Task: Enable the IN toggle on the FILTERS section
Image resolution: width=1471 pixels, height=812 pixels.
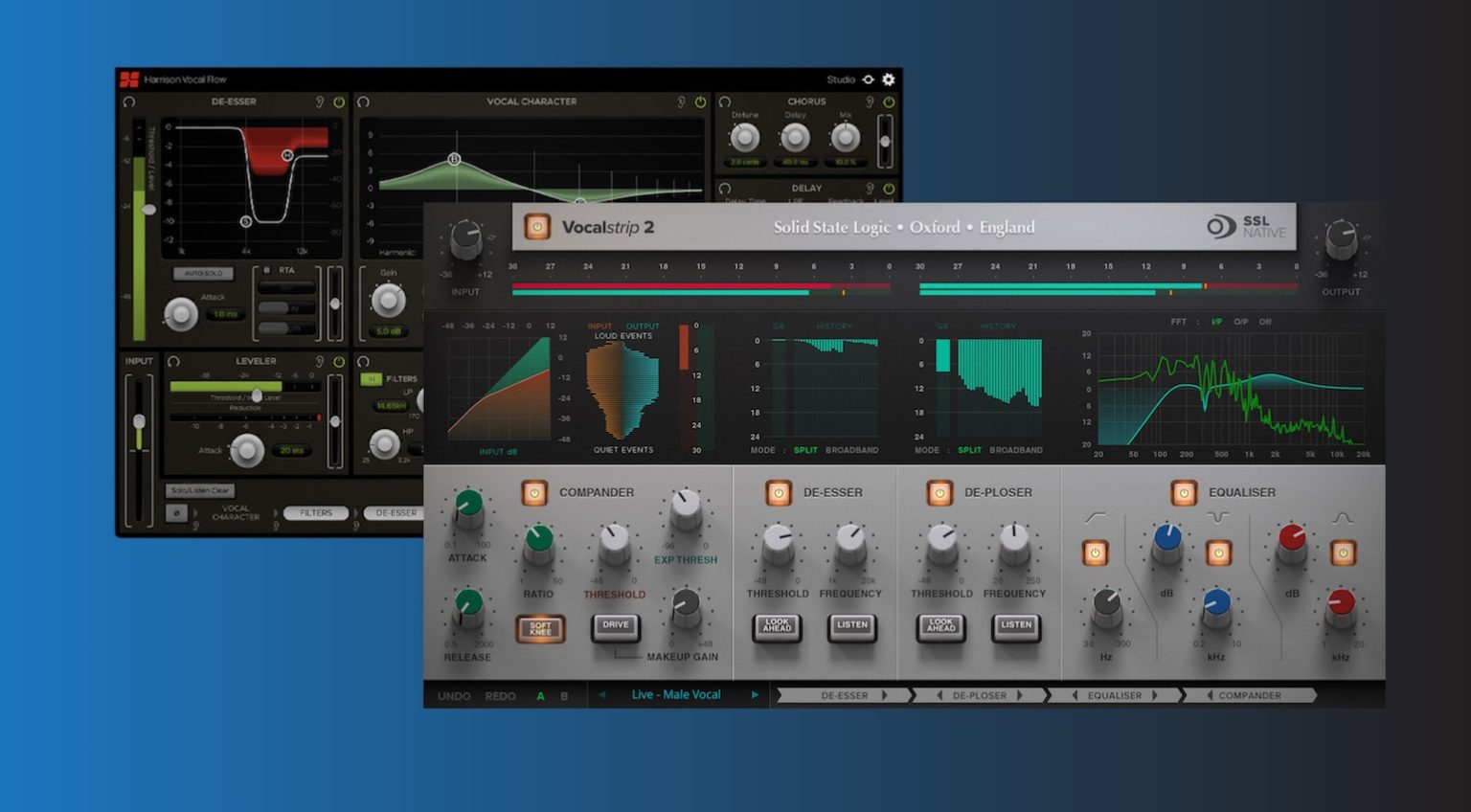Action: pos(372,380)
